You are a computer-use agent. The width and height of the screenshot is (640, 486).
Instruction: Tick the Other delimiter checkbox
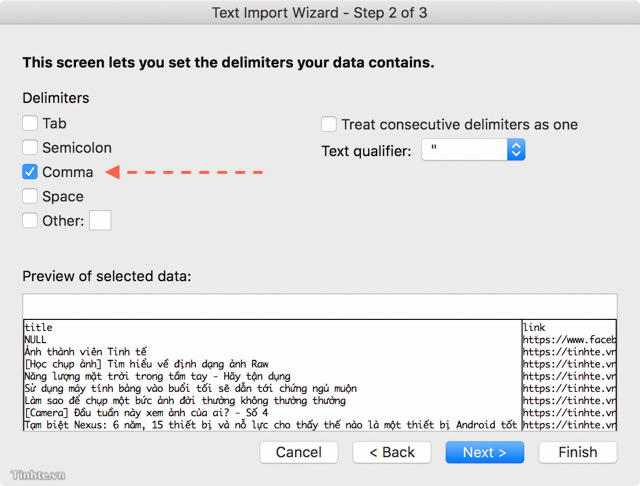pyautogui.click(x=30, y=220)
